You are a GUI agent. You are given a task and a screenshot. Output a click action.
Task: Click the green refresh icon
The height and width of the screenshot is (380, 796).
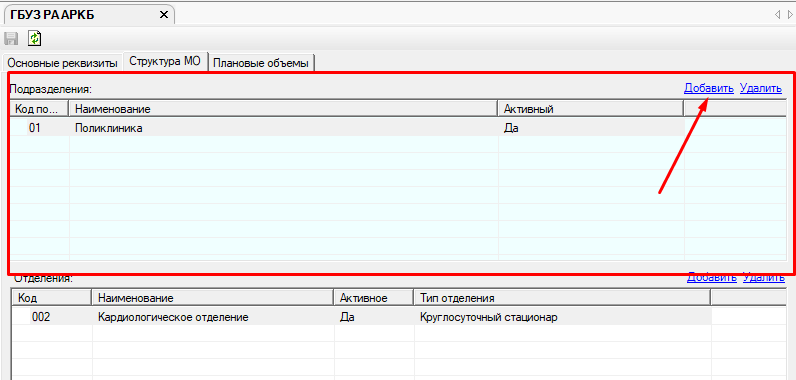point(35,38)
